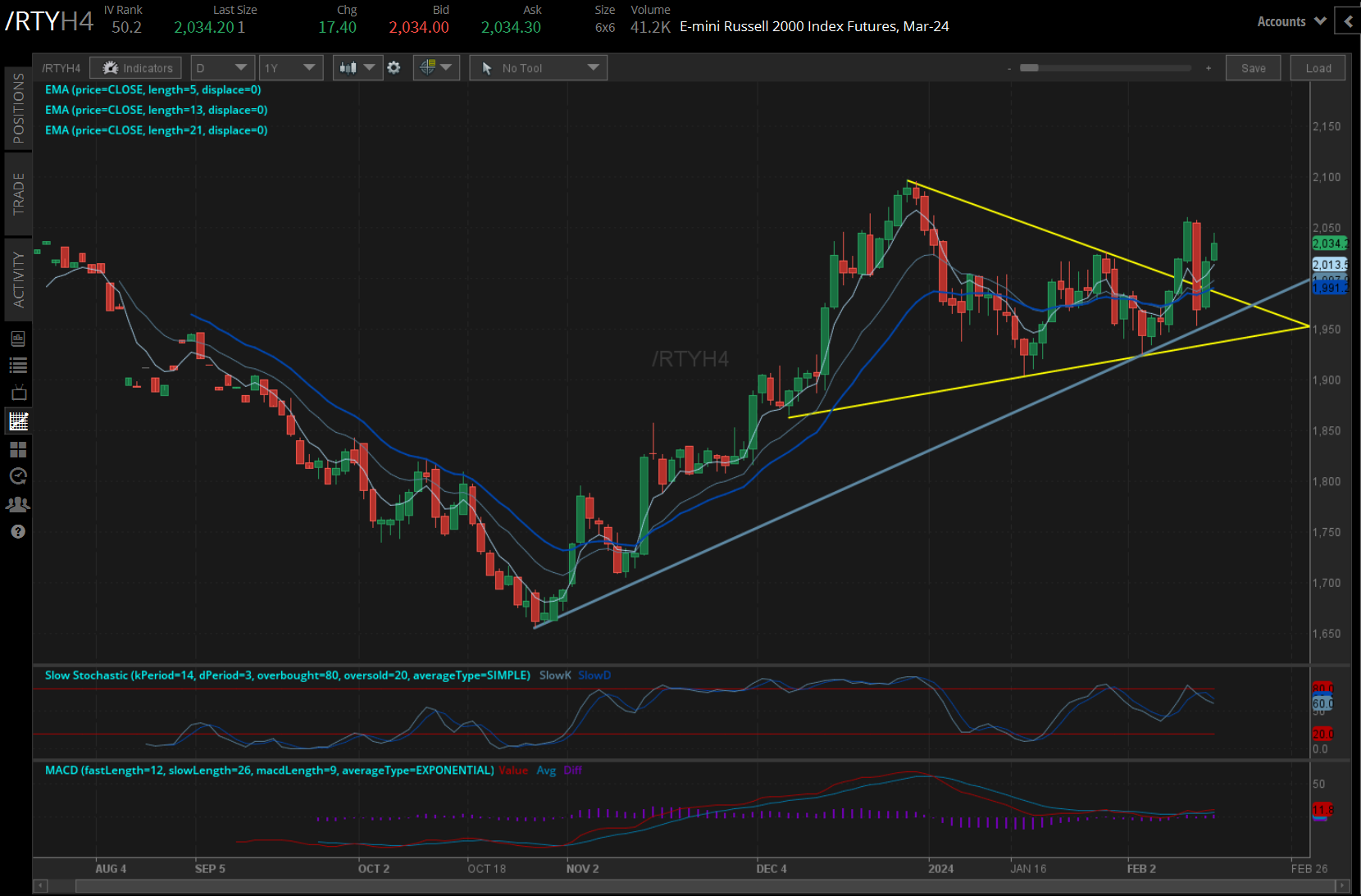Click the IV Rank value 50.2
Image resolution: width=1361 pixels, height=896 pixels.
pyautogui.click(x=126, y=27)
